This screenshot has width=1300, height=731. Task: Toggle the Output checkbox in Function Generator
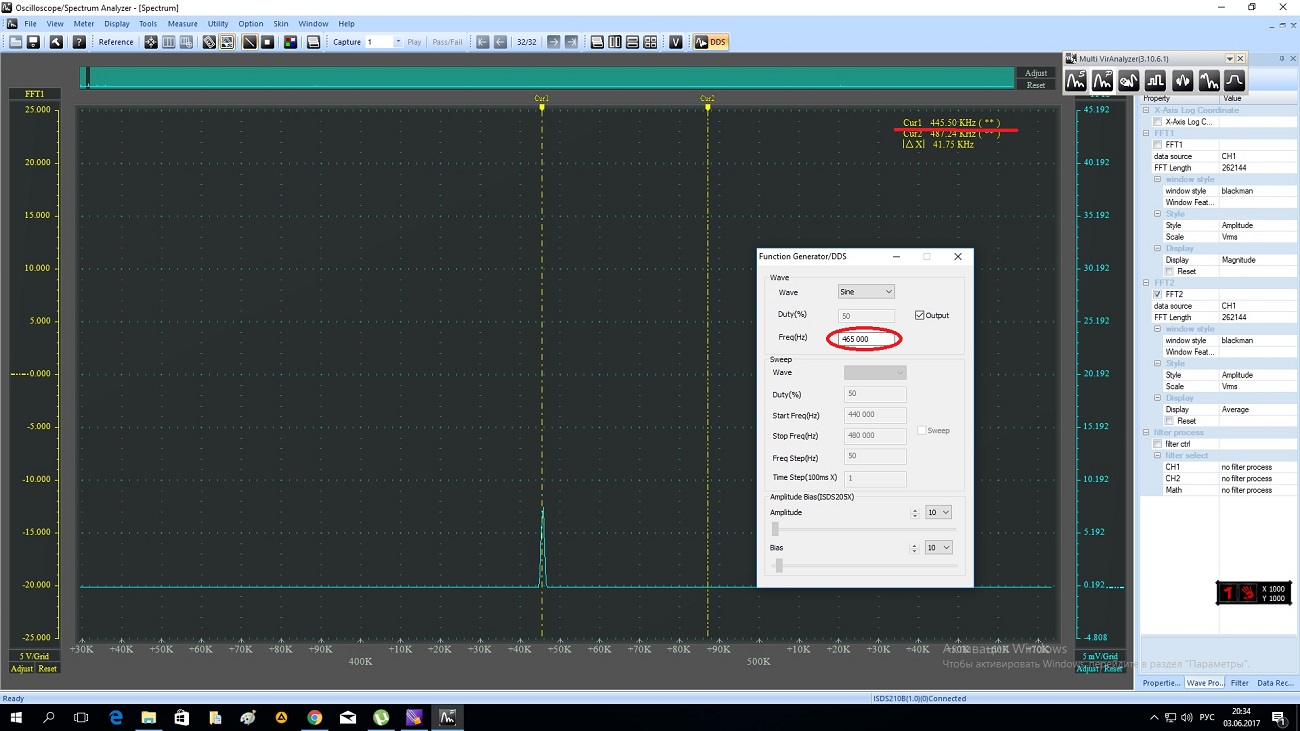[920, 315]
